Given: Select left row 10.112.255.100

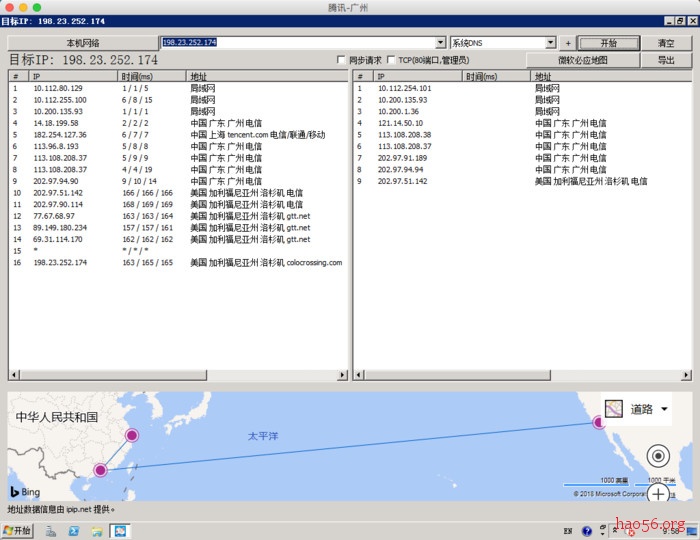Looking at the screenshot, I should pyautogui.click(x=178, y=100).
